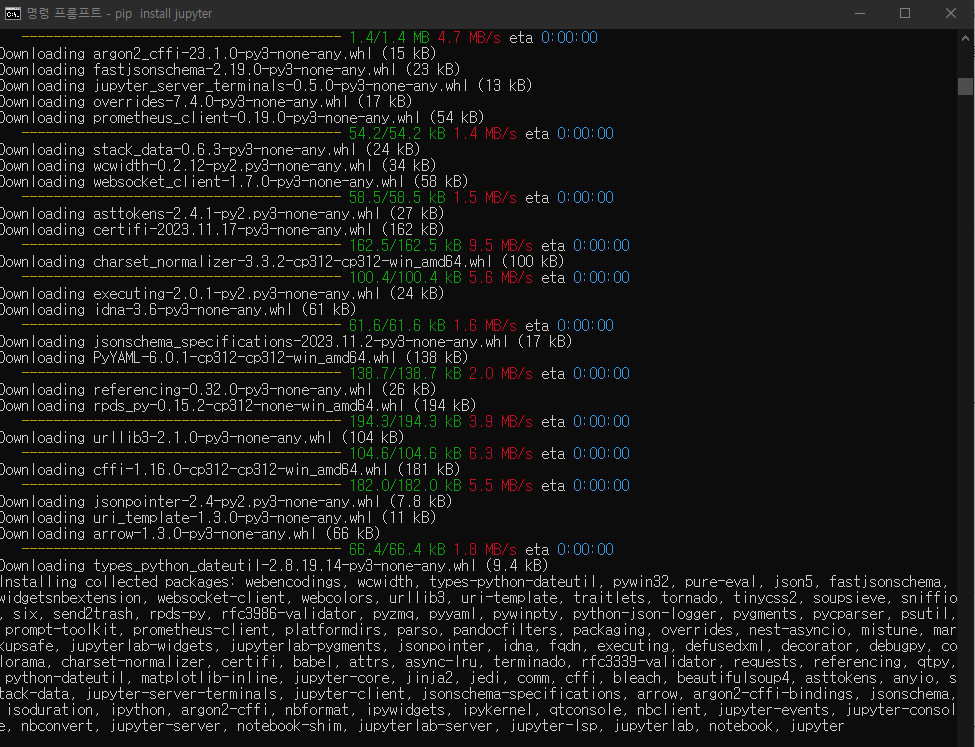Click the 162.5/162.5 kB progress text
Screen dimensions: 975x747
tap(405, 246)
